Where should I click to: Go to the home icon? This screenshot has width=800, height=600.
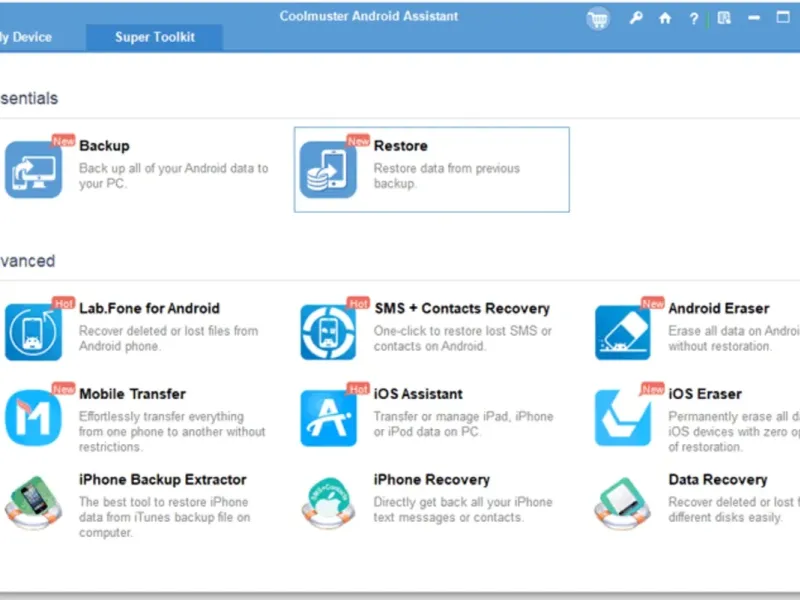coord(664,18)
